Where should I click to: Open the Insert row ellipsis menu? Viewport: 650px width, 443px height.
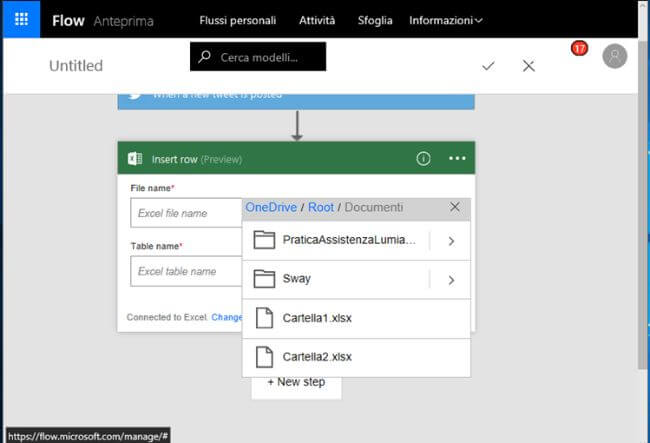[457, 158]
